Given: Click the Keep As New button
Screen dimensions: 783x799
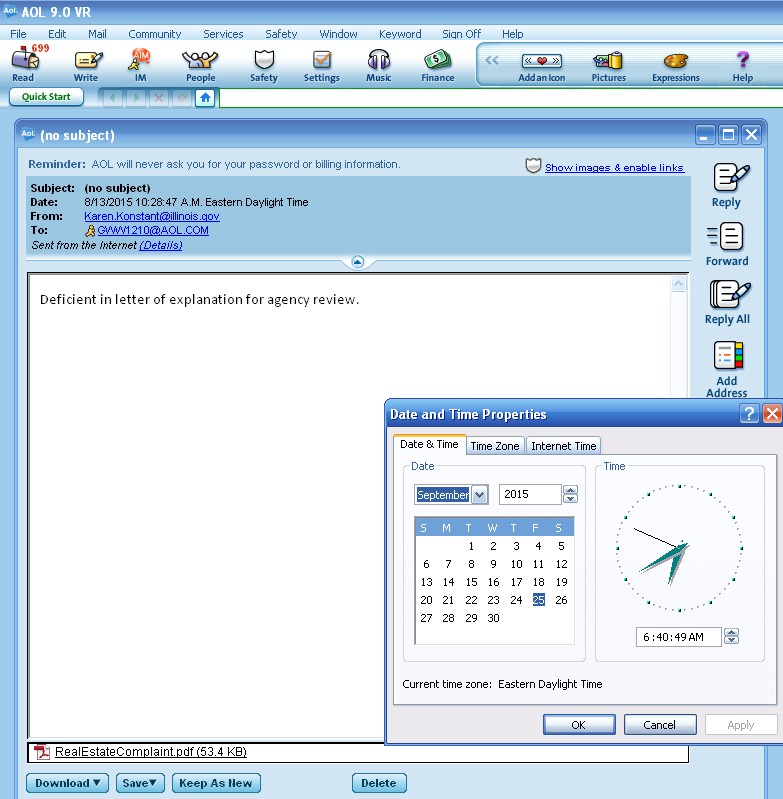Looking at the screenshot, I should pyautogui.click(x=216, y=783).
